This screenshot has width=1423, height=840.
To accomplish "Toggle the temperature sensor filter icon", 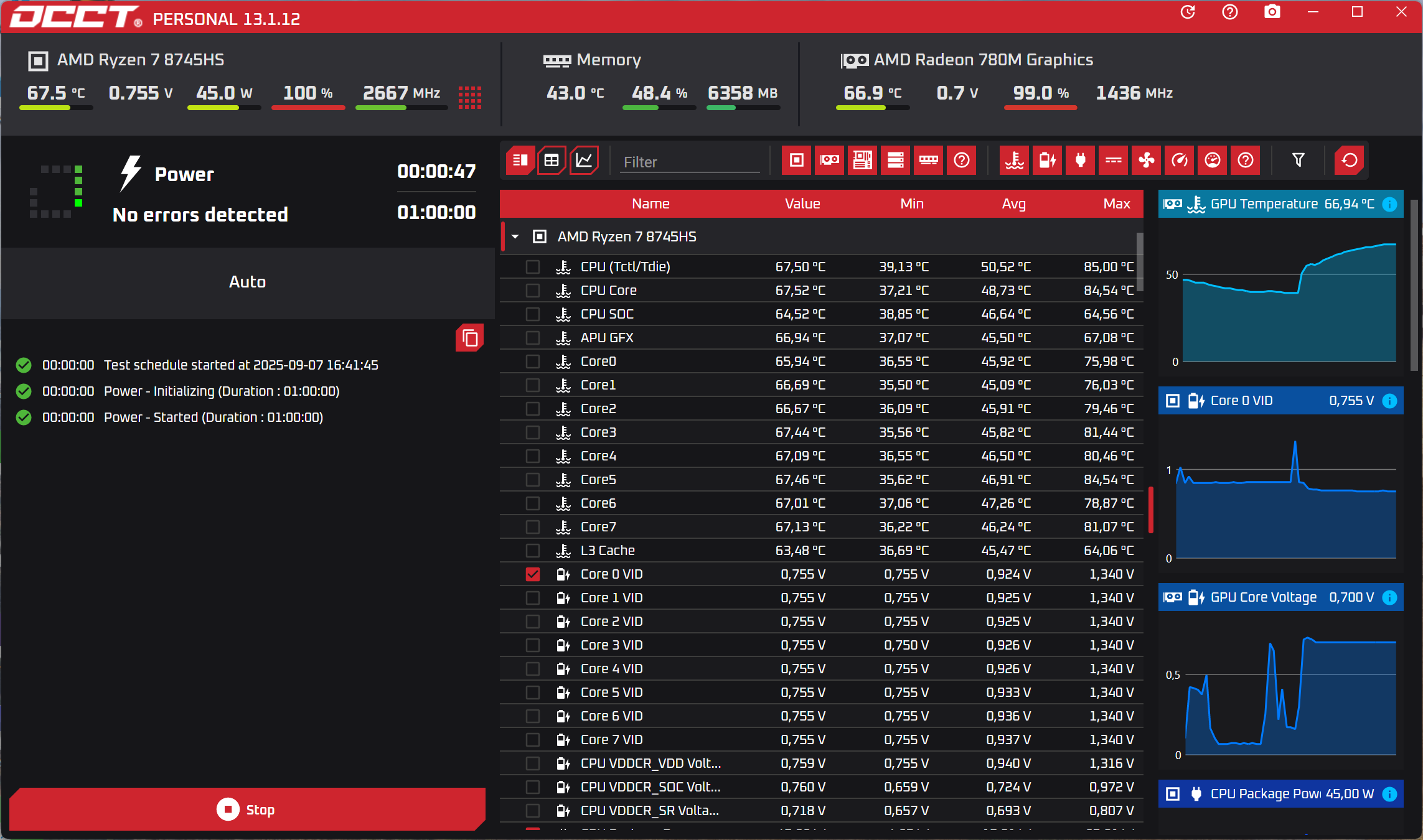I will pyautogui.click(x=1014, y=161).
